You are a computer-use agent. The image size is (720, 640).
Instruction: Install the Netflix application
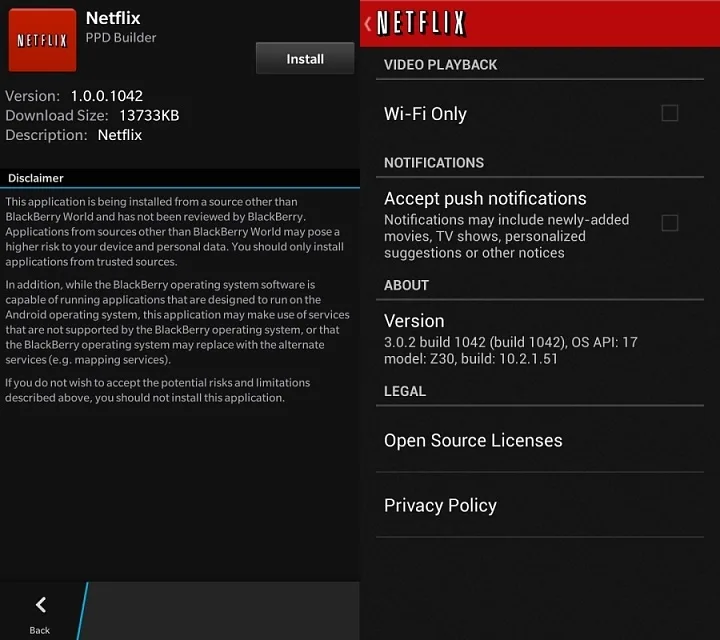click(305, 58)
